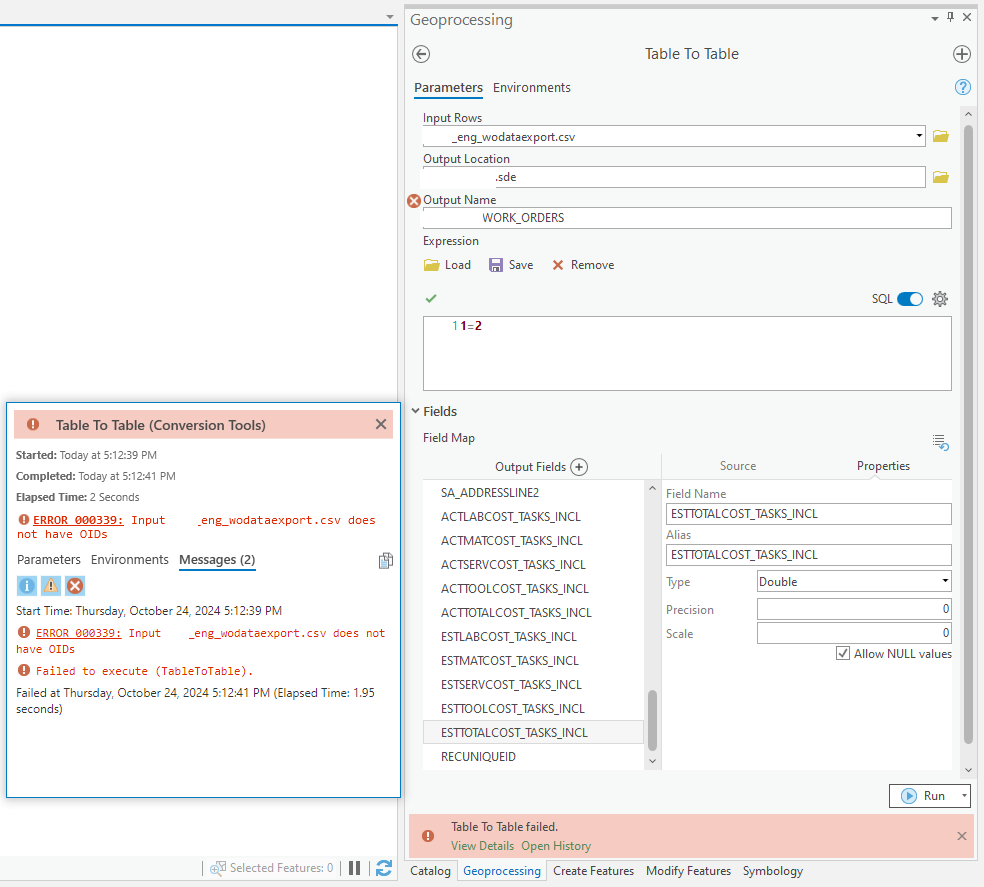Open the SQL expression options gear
The height and width of the screenshot is (887, 984).
(x=939, y=298)
